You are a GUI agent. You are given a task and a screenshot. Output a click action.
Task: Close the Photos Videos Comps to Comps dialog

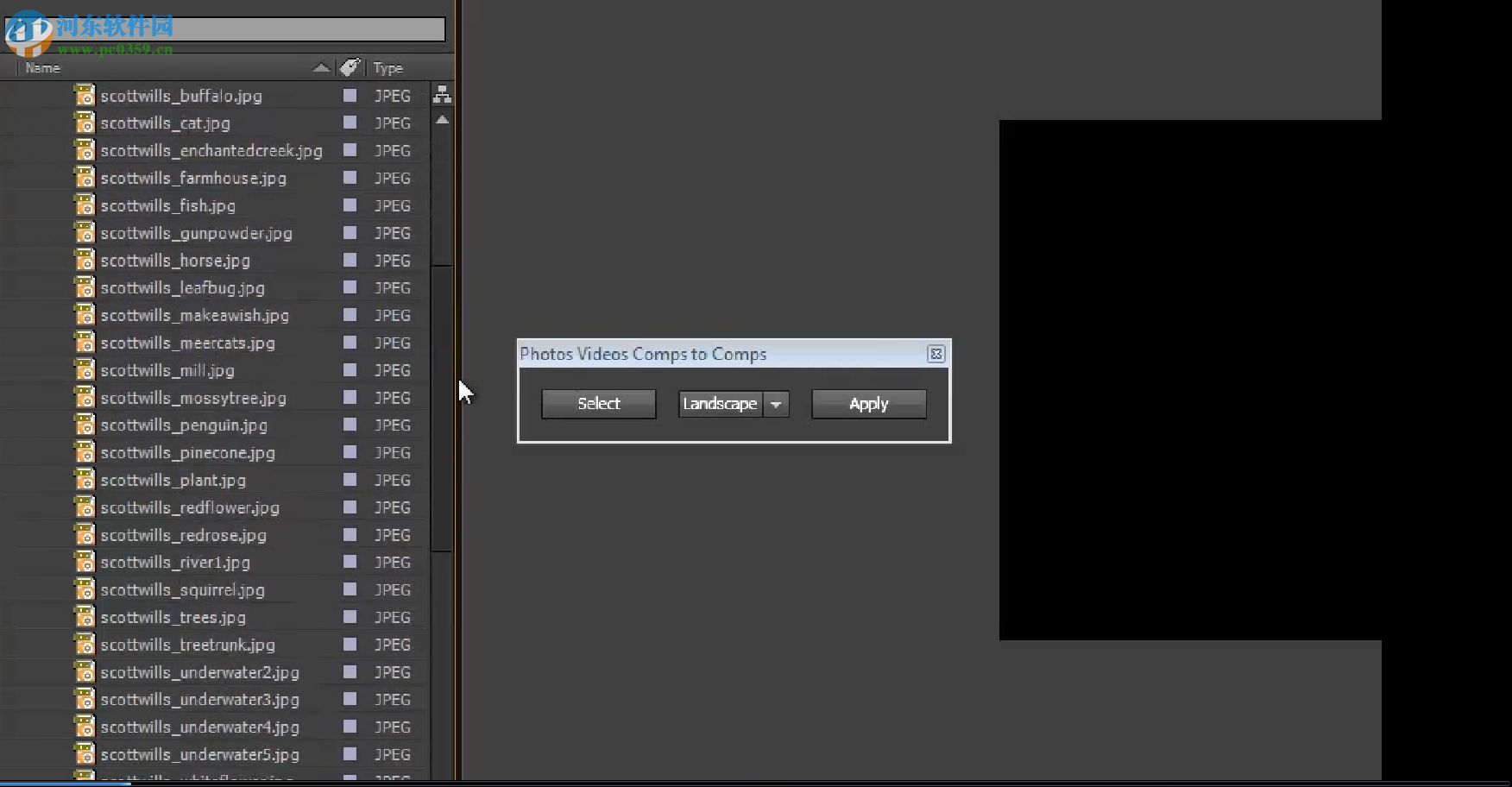click(936, 354)
